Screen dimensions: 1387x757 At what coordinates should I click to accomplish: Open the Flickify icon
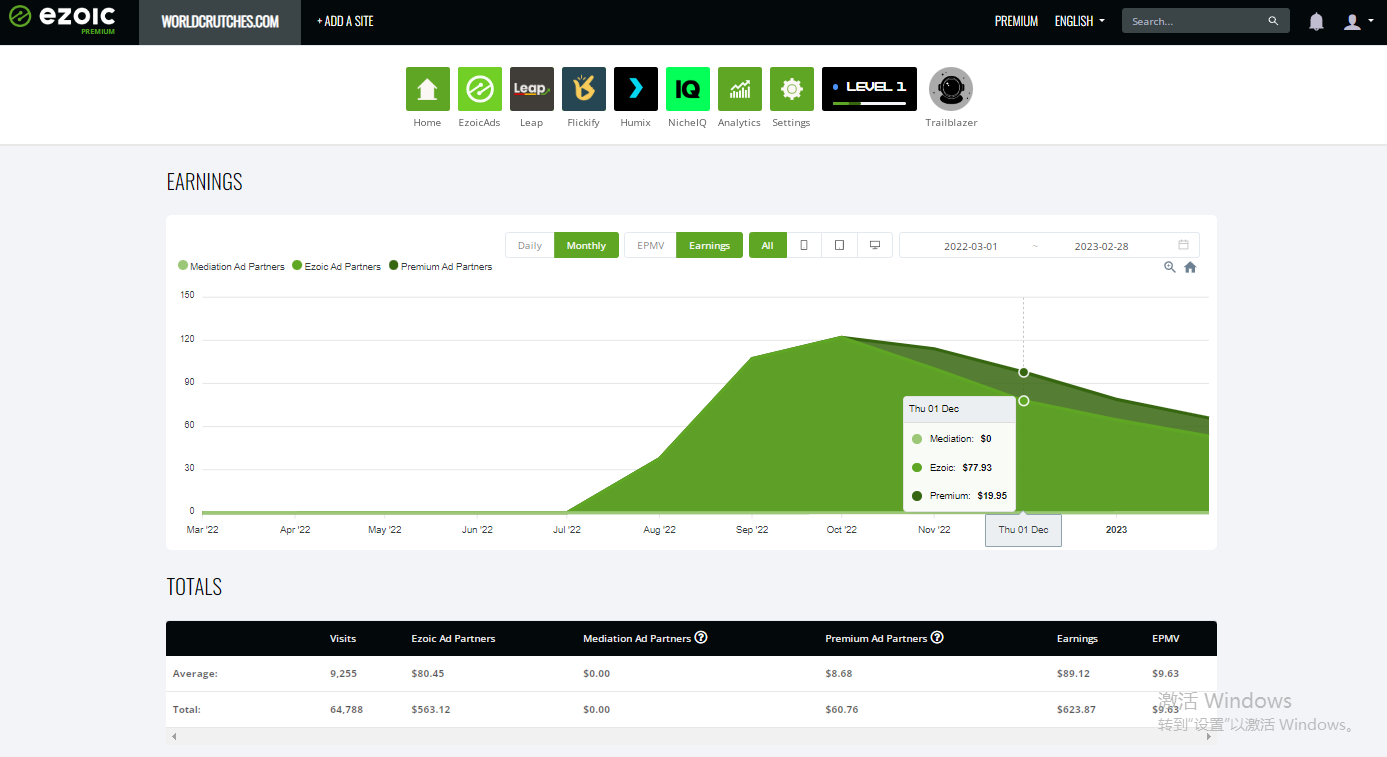point(583,89)
